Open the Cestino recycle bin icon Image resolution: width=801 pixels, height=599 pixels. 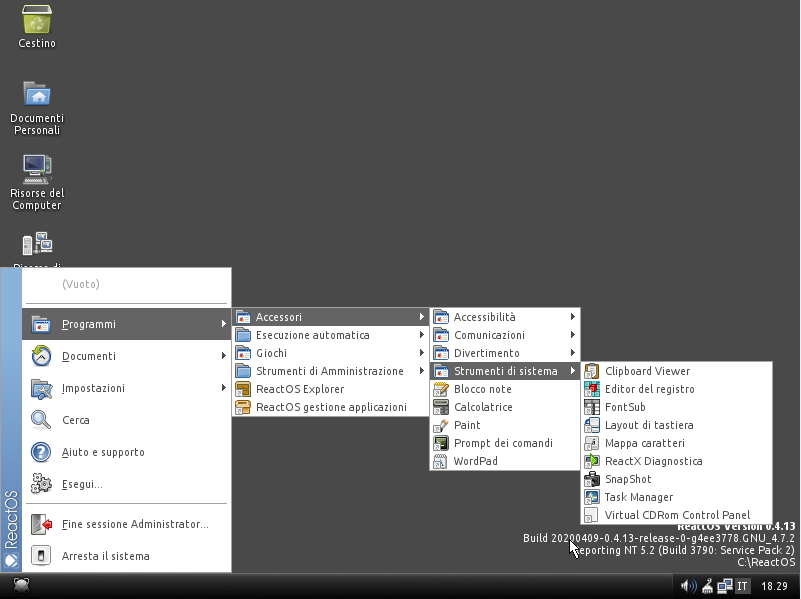click(37, 20)
